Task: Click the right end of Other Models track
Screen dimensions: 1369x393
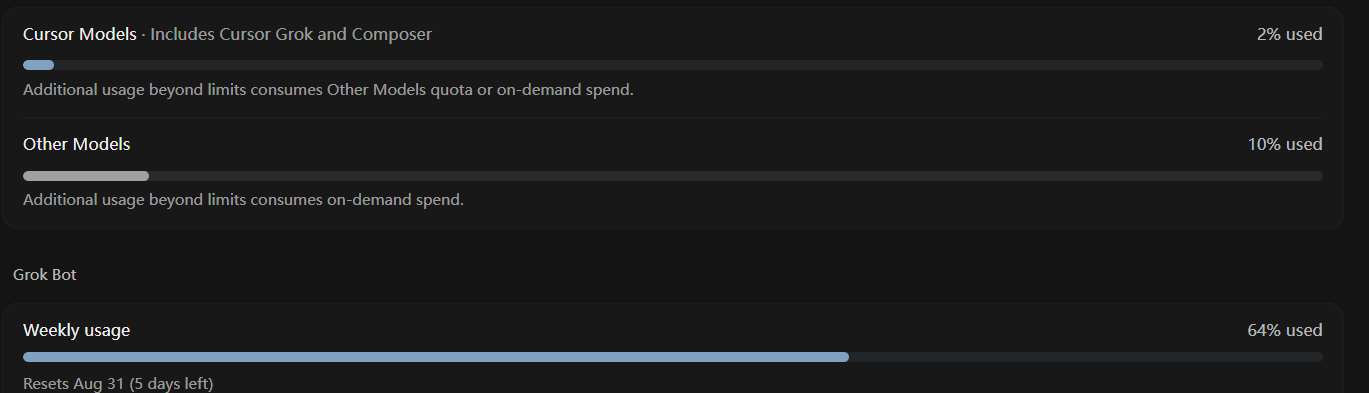Action: [1317, 176]
